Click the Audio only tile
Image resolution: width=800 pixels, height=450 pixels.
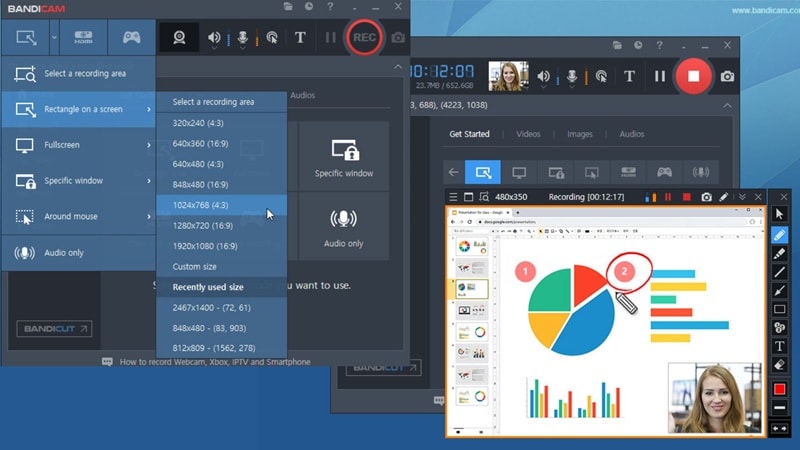pyautogui.click(x=344, y=227)
